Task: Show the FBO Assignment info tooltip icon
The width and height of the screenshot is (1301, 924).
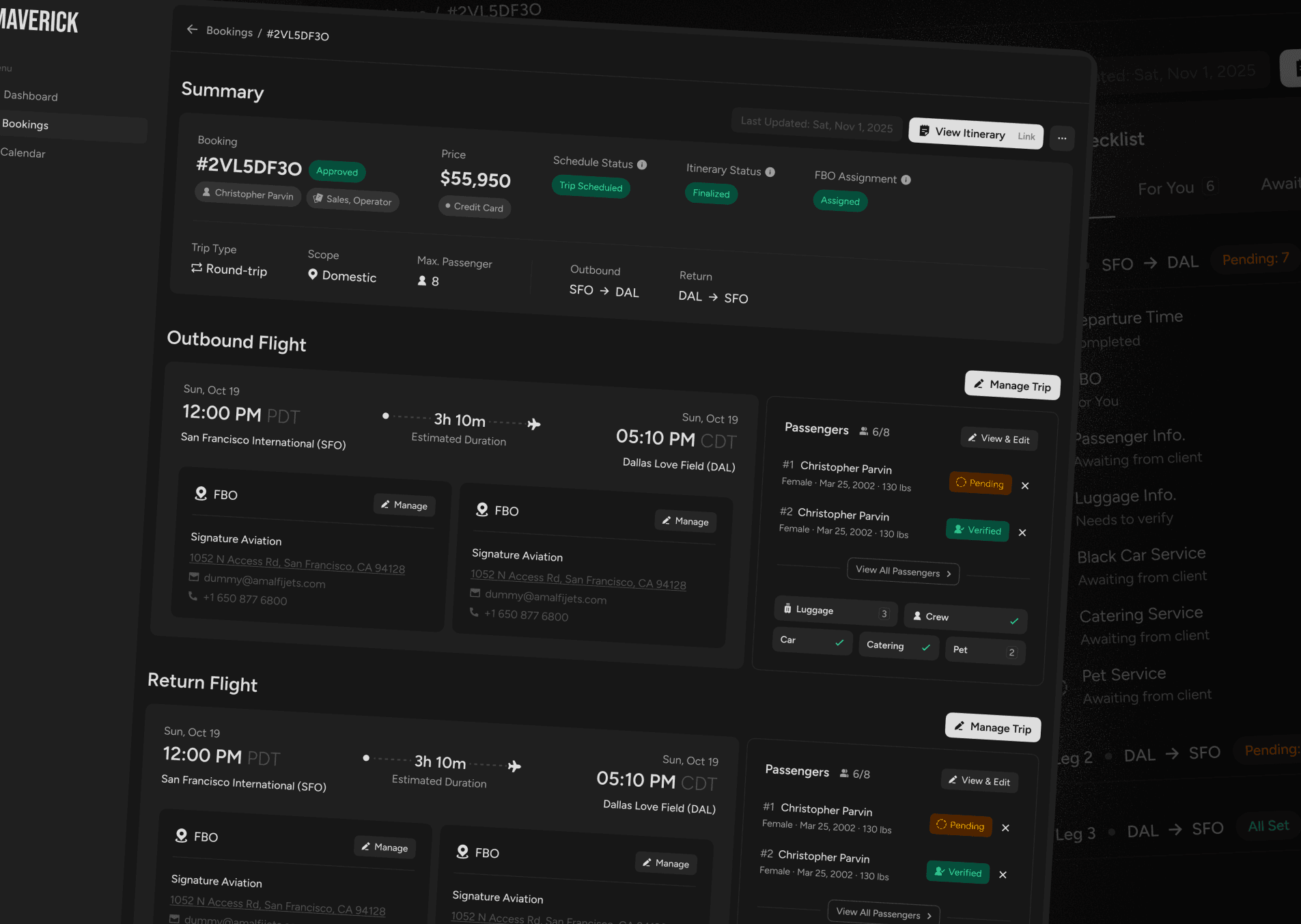Action: (x=906, y=180)
